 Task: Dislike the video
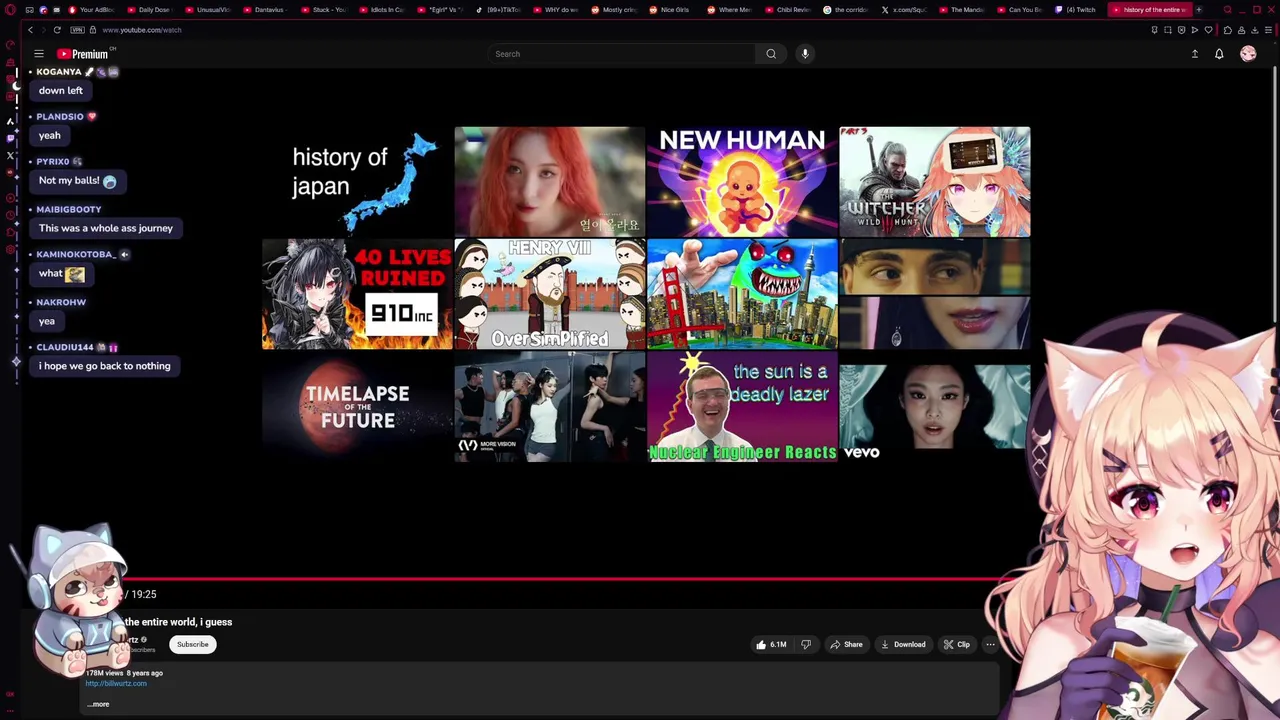pyautogui.click(x=806, y=645)
